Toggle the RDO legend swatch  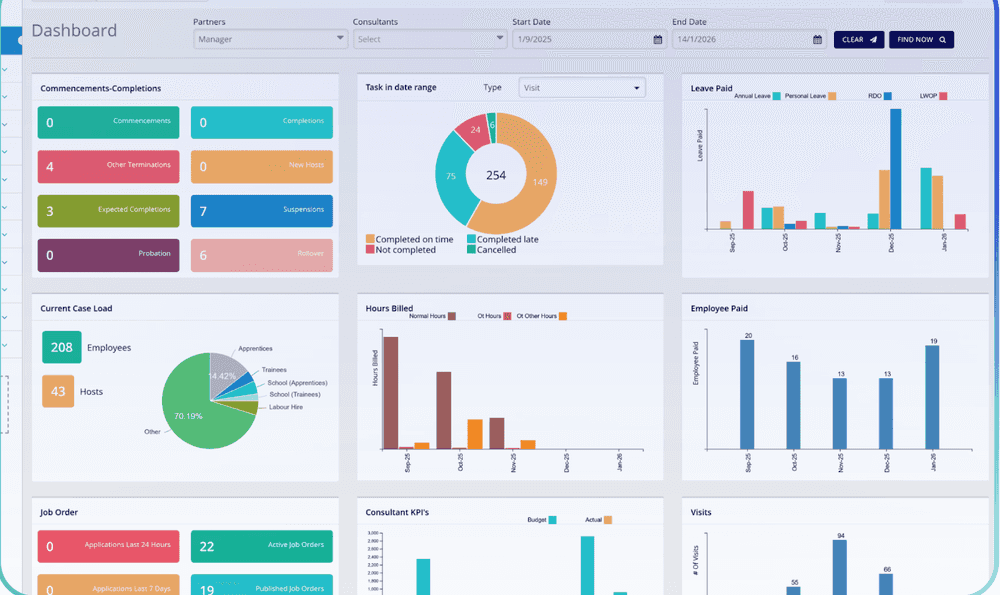[888, 96]
